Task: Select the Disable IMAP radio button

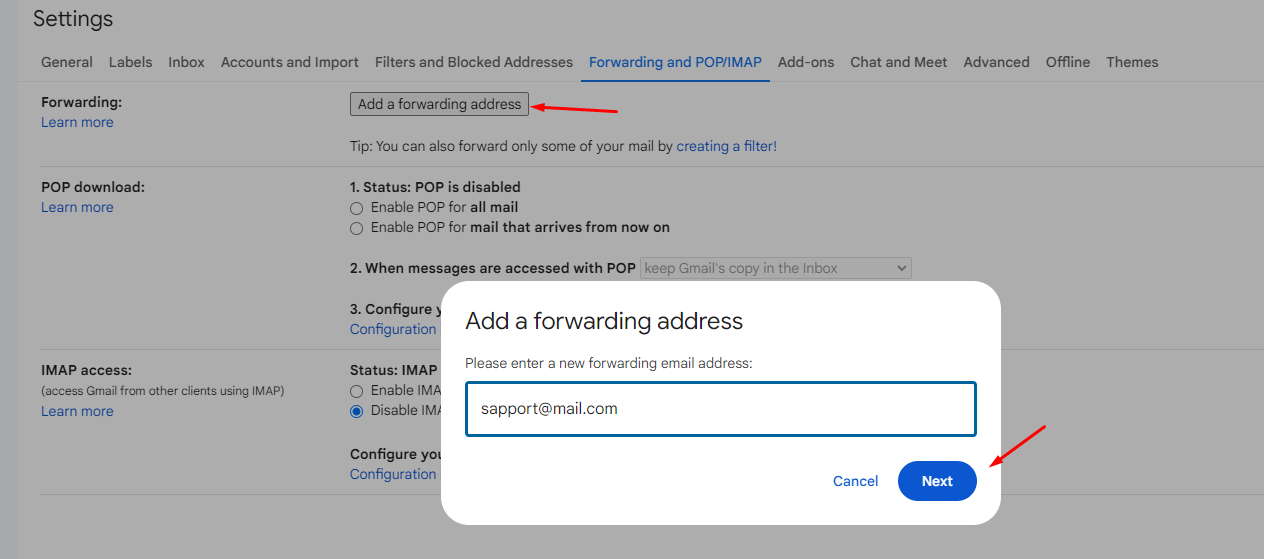Action: (x=357, y=411)
